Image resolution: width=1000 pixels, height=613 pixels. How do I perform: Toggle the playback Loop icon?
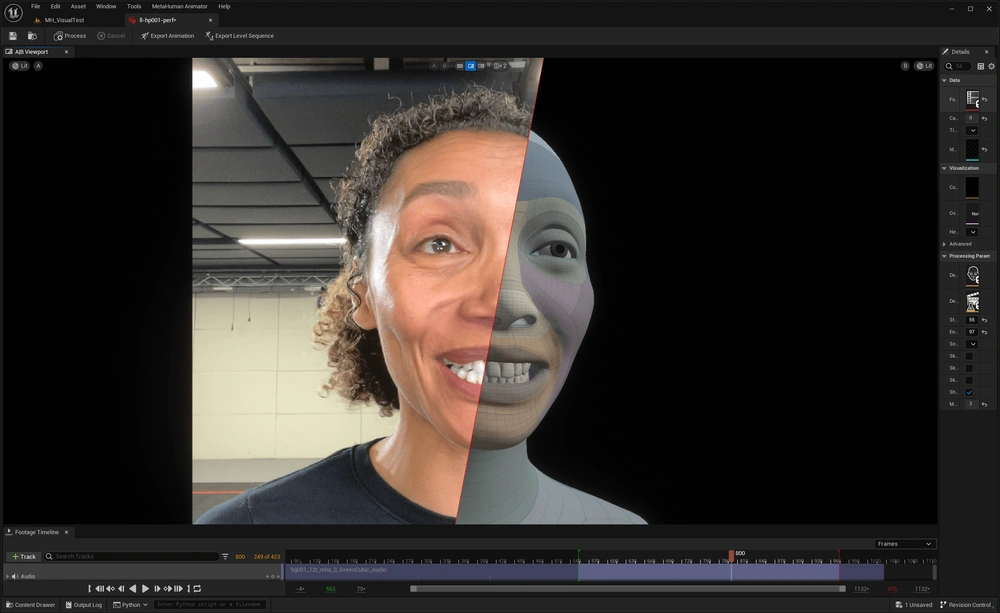(x=197, y=589)
